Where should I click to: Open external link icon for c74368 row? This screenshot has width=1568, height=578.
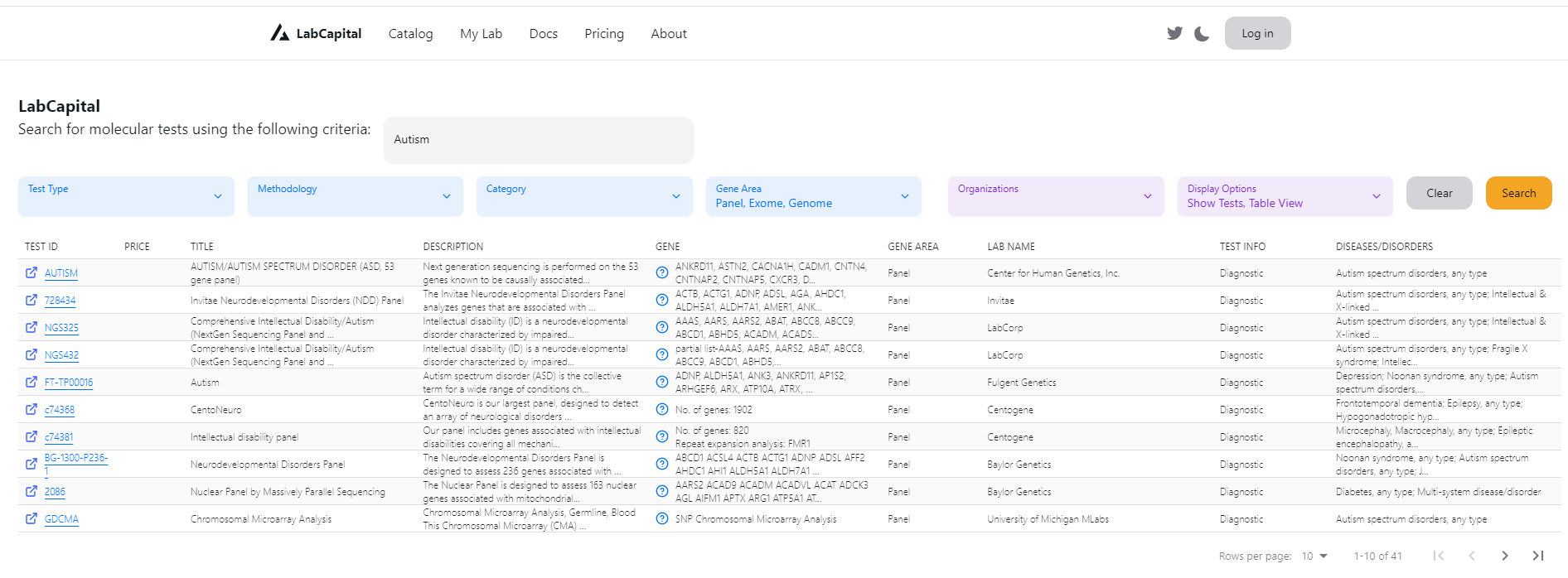(31, 409)
